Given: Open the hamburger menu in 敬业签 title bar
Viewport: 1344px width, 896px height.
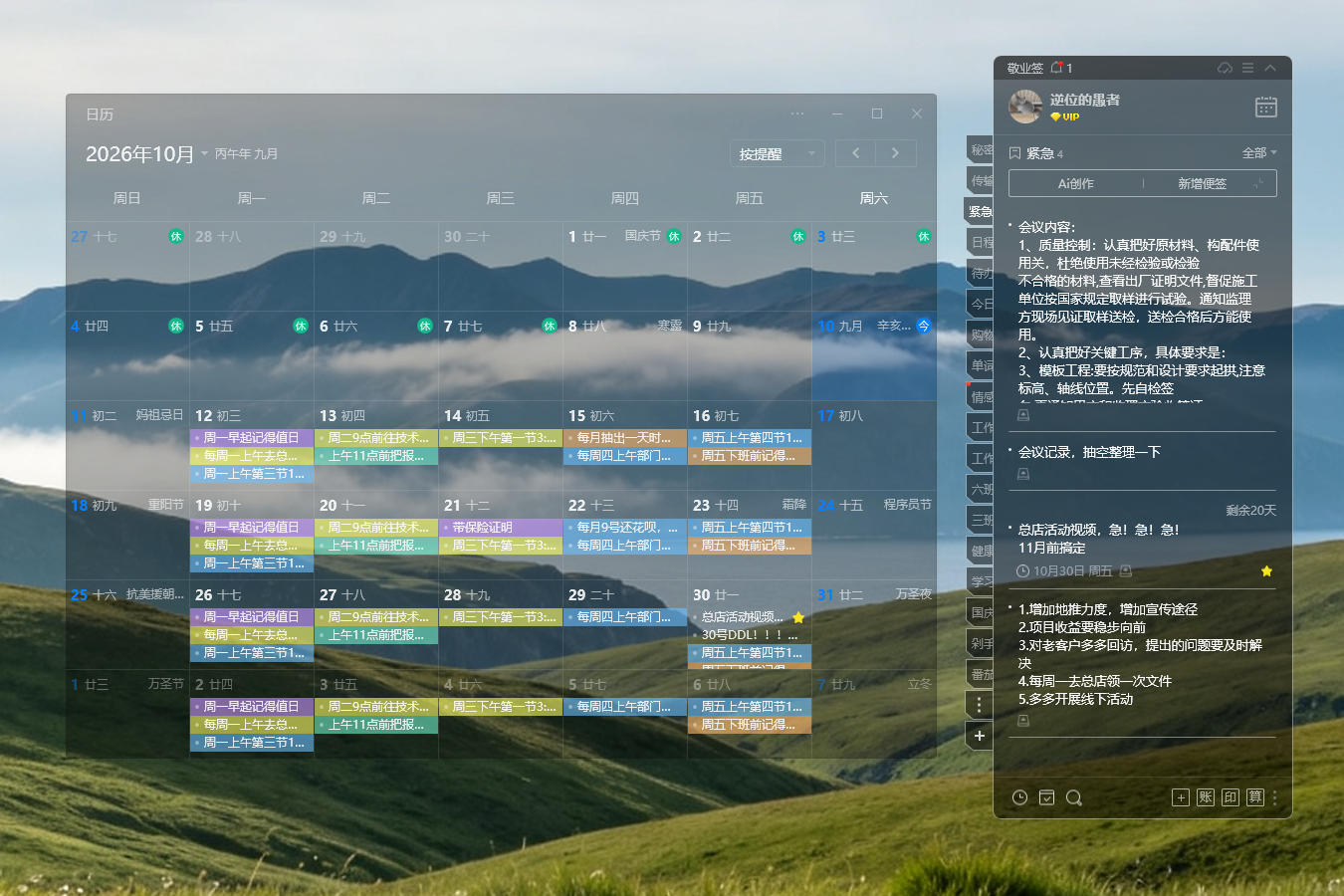Looking at the screenshot, I should pos(1247,68).
